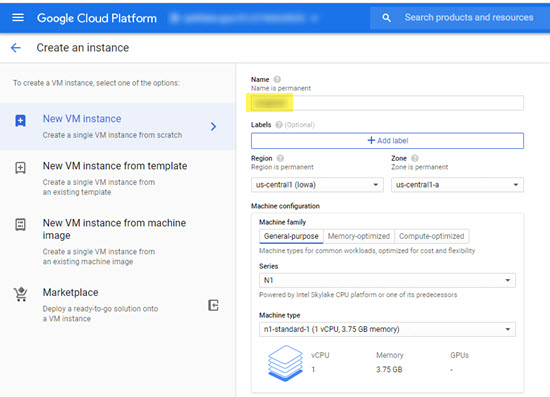Click 'Deploy a ready-to-go solution onto' description
This screenshot has height=397, width=550.
tap(100, 309)
